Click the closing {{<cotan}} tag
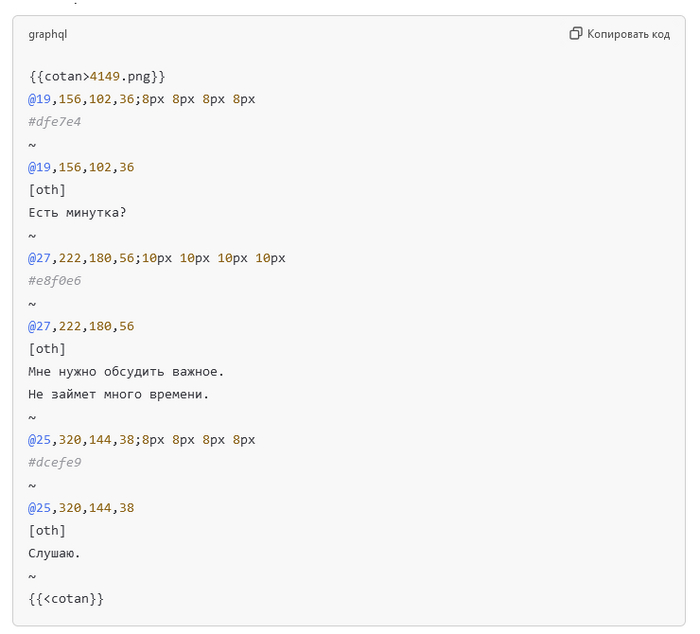Image resolution: width=700 pixels, height=634 pixels. pos(66,598)
